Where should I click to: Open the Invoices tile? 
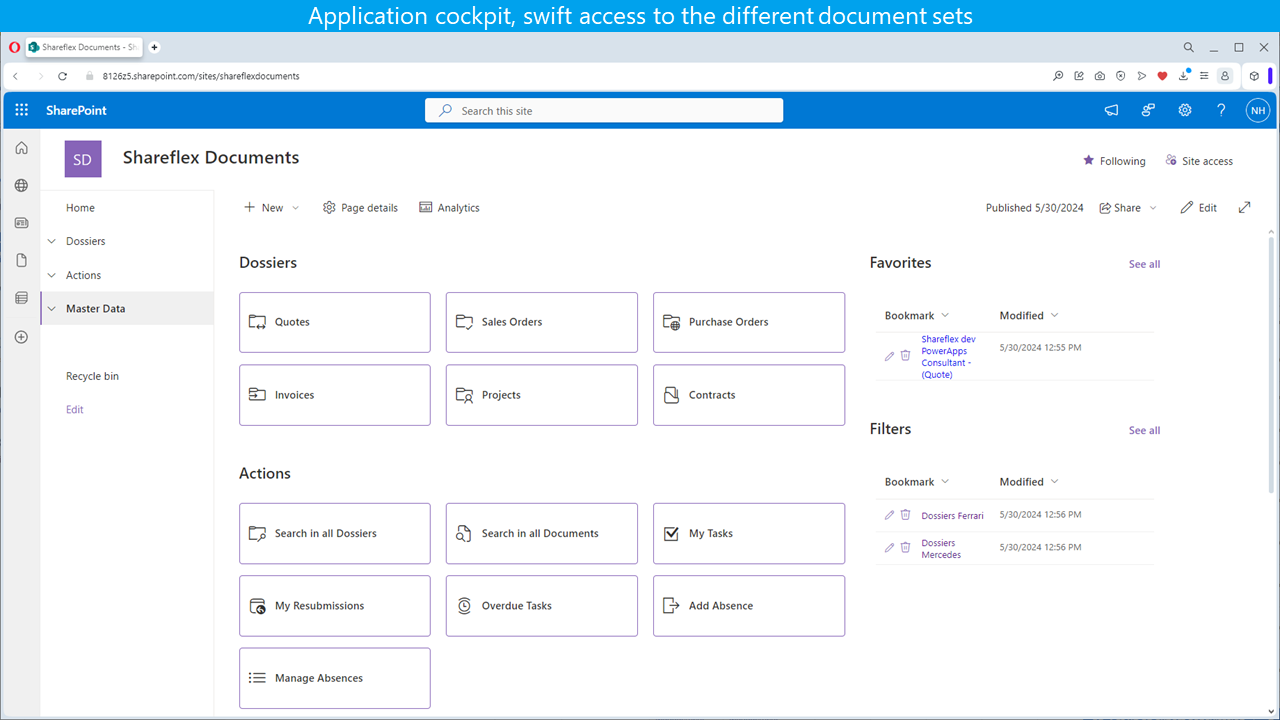tap(335, 395)
